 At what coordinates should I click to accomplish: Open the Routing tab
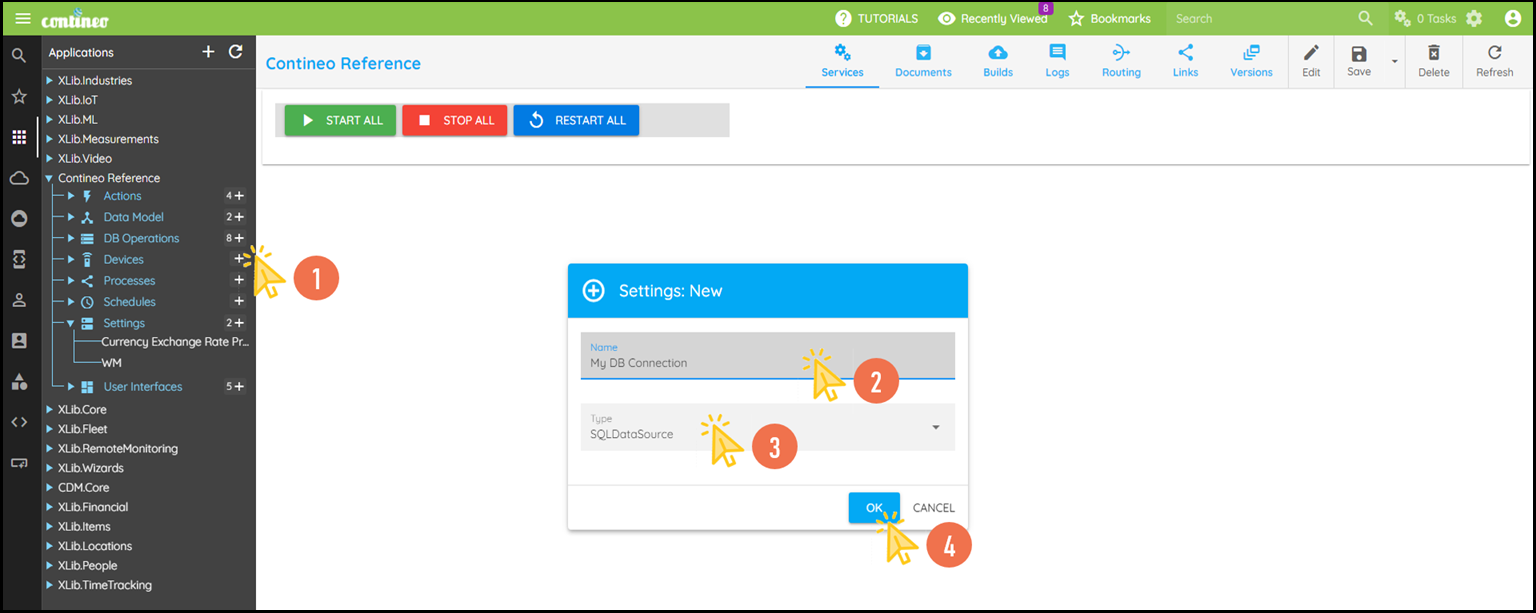click(1121, 61)
